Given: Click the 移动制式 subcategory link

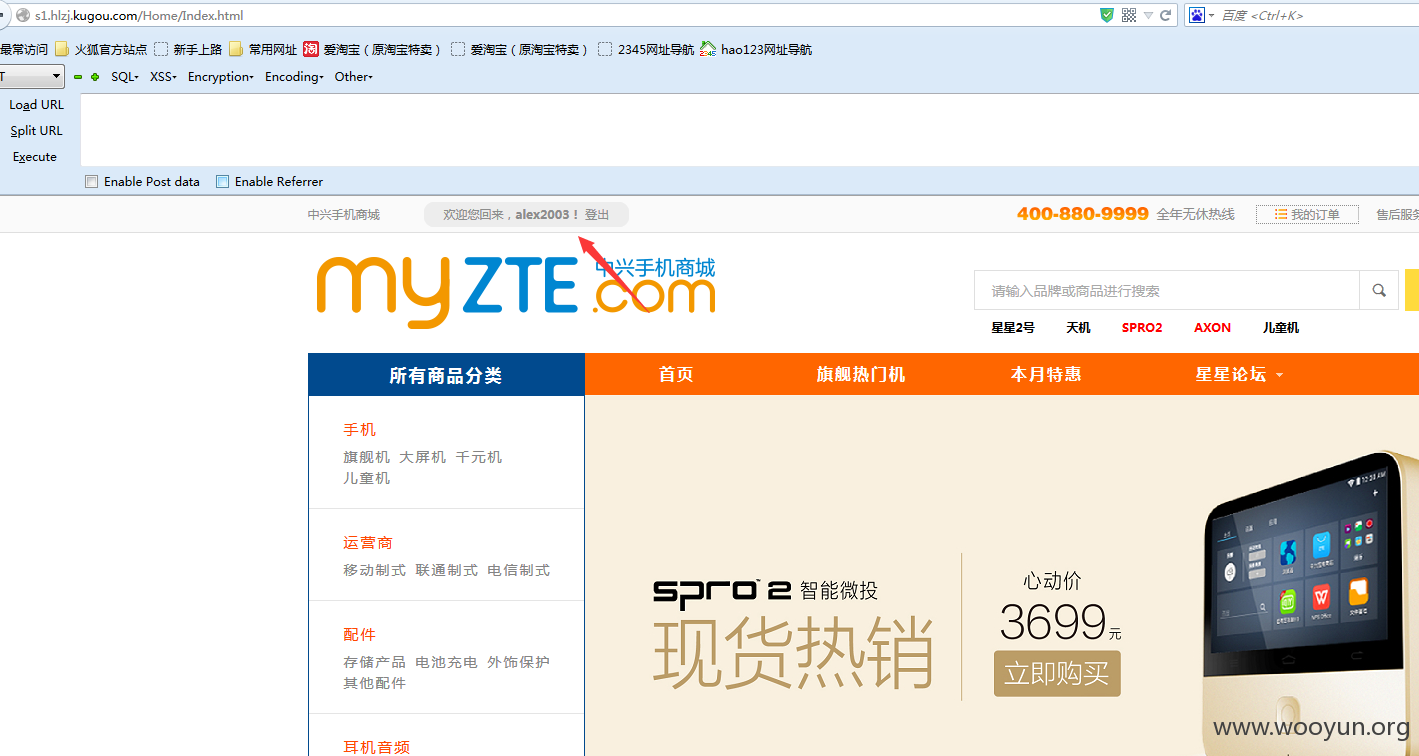Looking at the screenshot, I should point(374,570).
